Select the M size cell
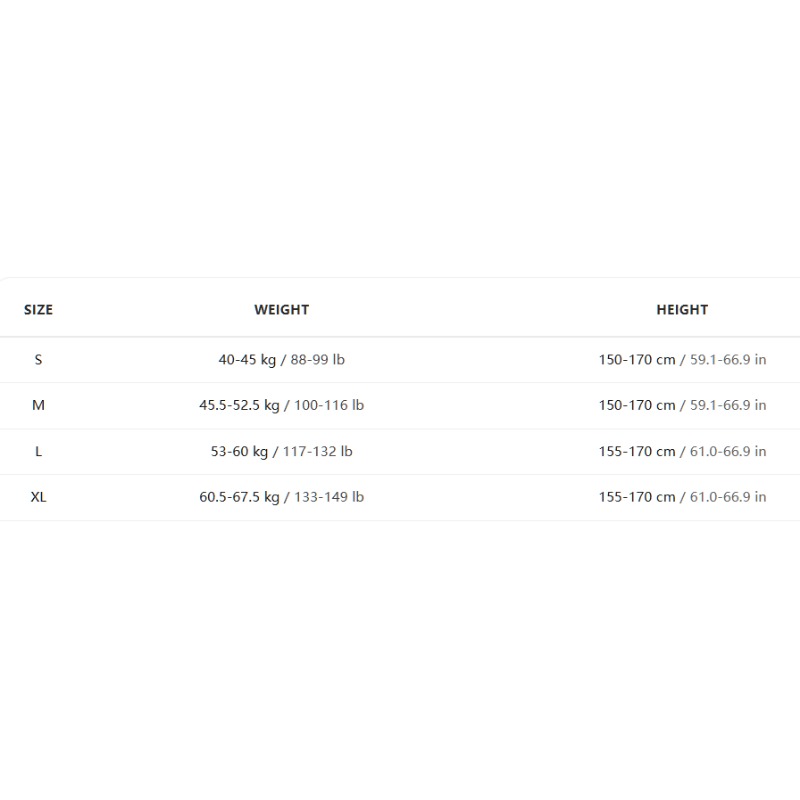 point(38,405)
